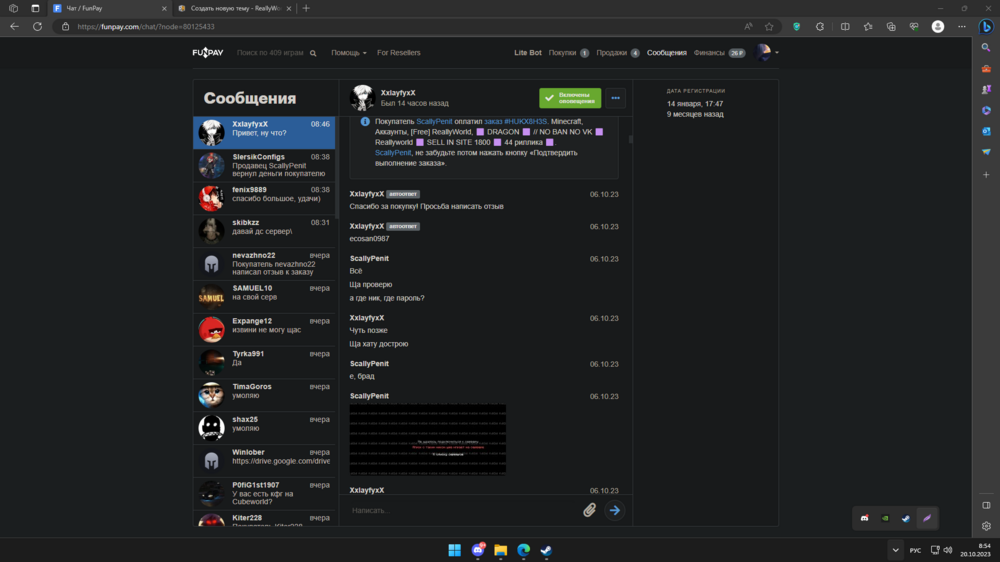This screenshot has width=1000, height=562.
Task: Open the read aloud icon
Action: pos(749,27)
